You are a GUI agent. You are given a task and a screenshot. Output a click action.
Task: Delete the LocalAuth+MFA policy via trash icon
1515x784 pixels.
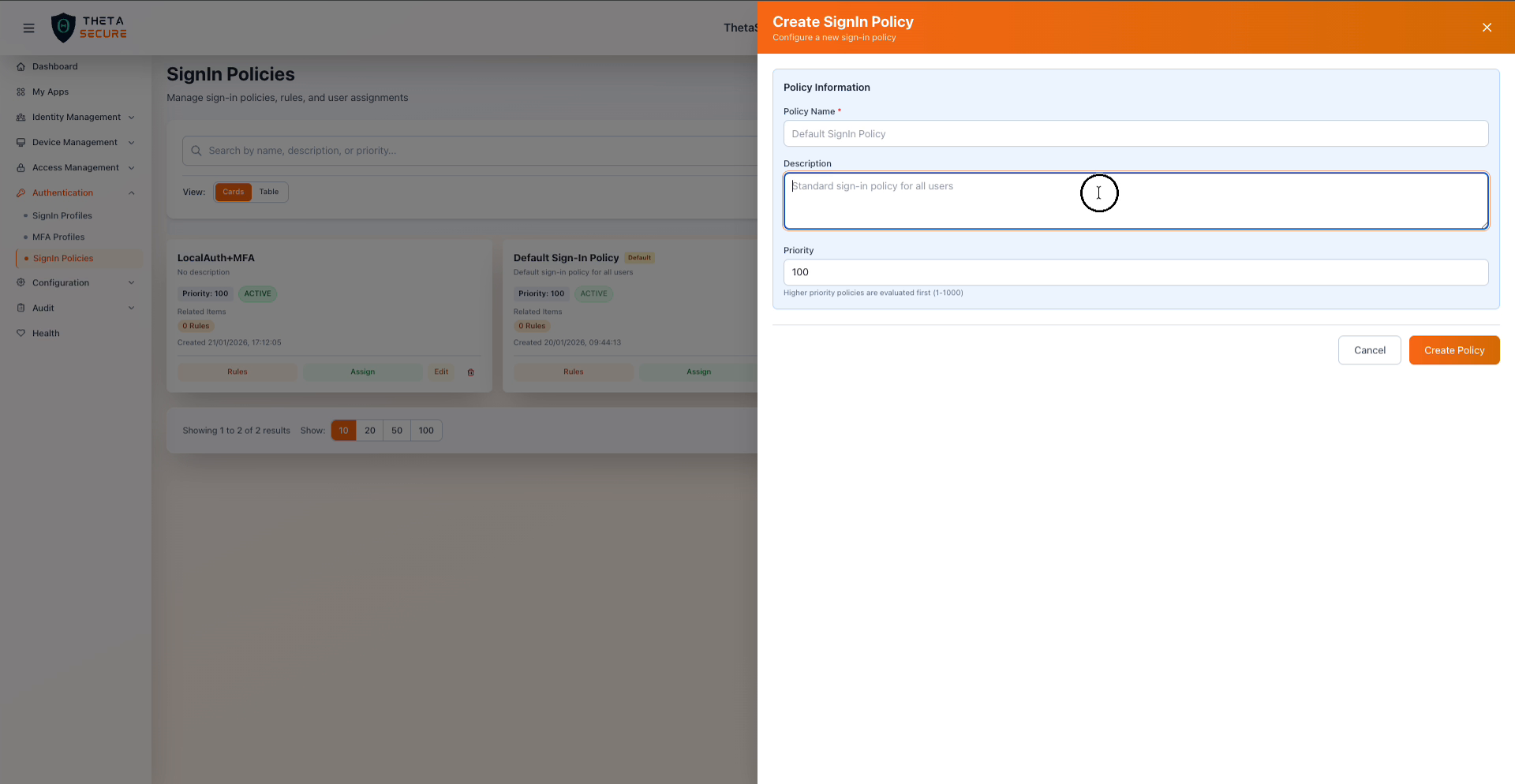click(x=470, y=372)
